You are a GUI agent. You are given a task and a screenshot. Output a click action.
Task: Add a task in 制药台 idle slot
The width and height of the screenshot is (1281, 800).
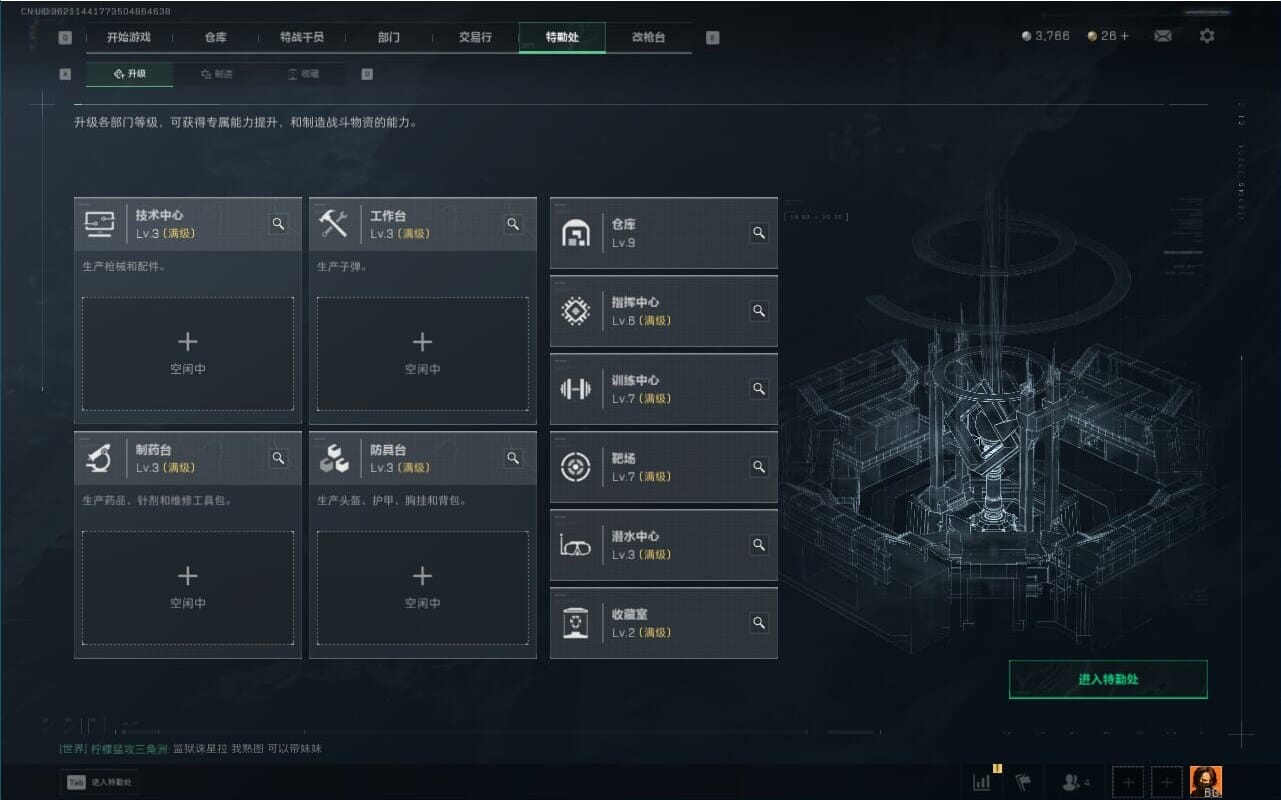(x=188, y=587)
